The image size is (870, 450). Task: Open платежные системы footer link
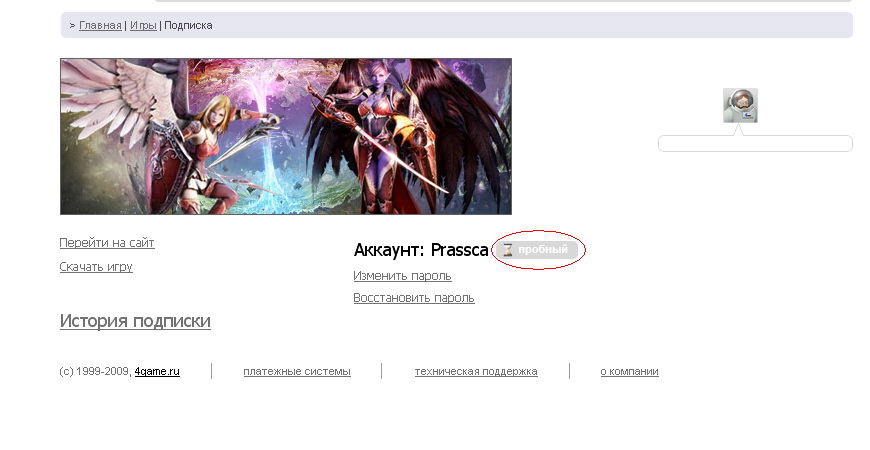[x=297, y=372]
